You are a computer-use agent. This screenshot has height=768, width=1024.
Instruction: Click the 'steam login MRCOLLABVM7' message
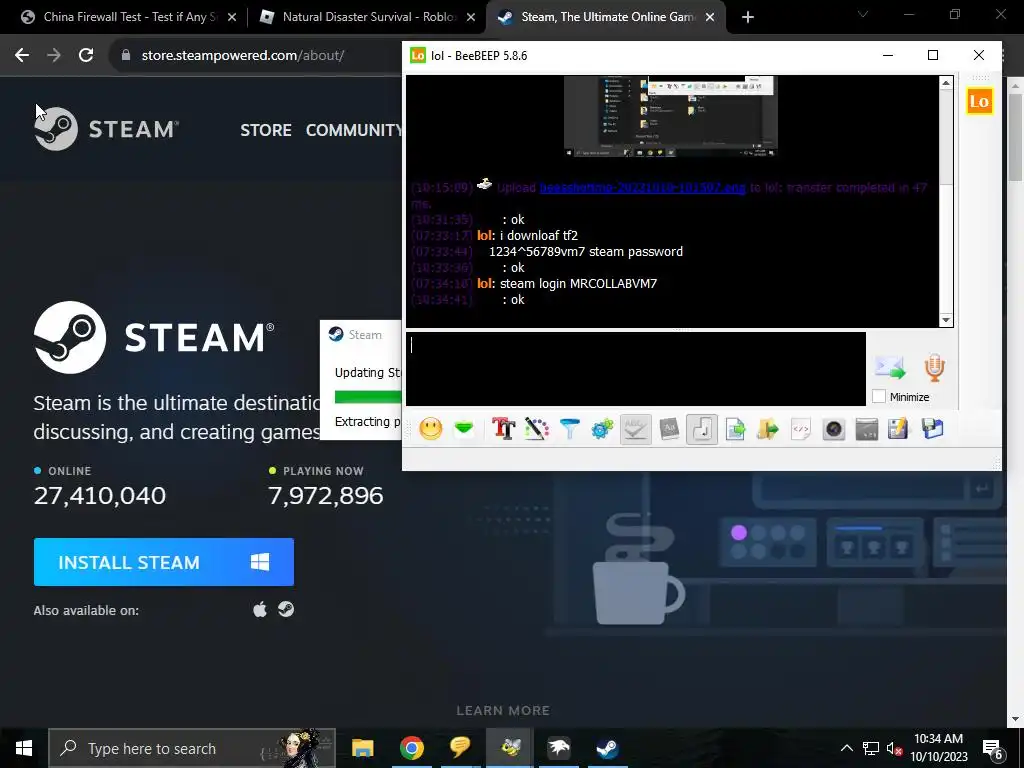click(x=579, y=283)
